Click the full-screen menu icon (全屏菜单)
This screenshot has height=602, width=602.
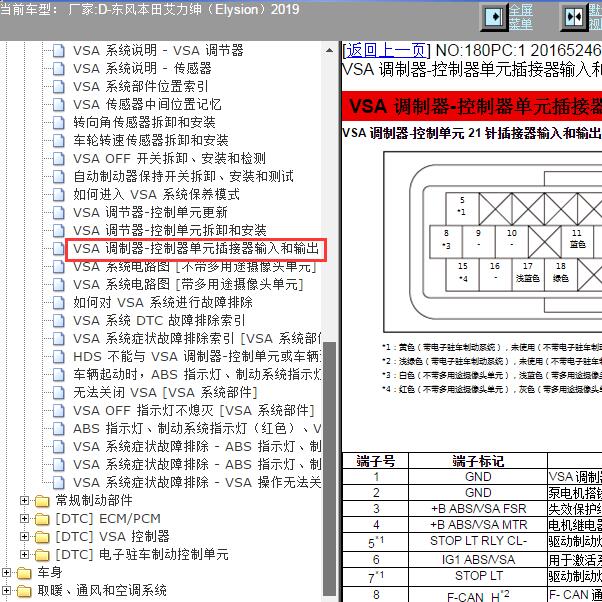point(494,17)
